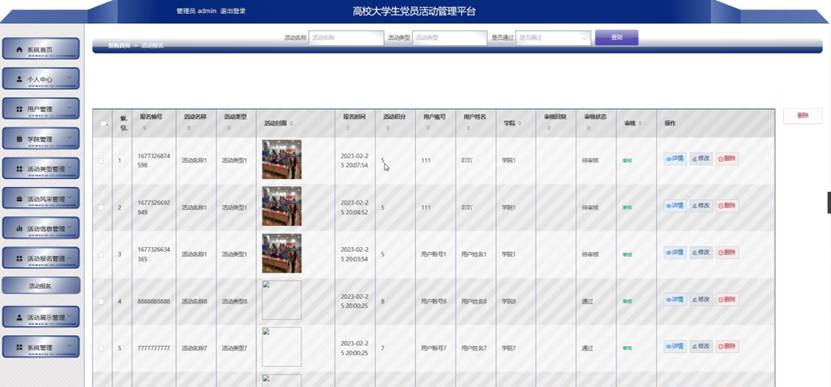The image size is (831, 387).
Task: Check the checkbox for row 2
Action: pyautogui.click(x=102, y=207)
